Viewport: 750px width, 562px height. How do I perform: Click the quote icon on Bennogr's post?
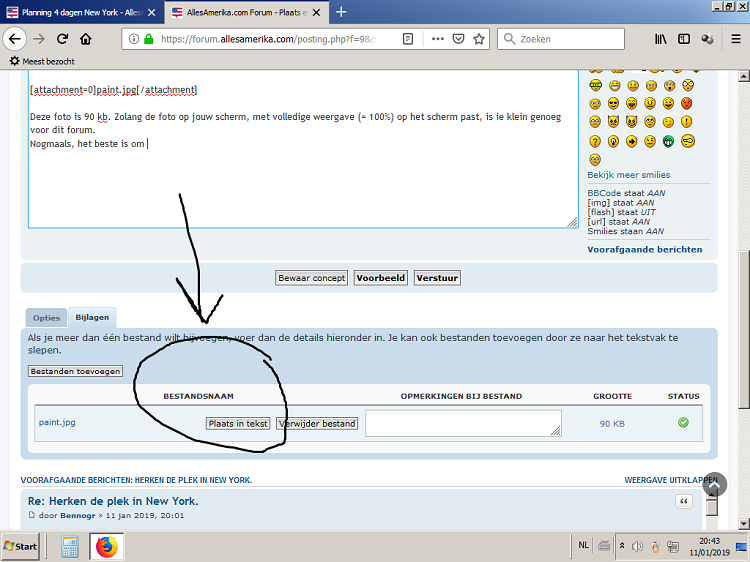click(684, 502)
